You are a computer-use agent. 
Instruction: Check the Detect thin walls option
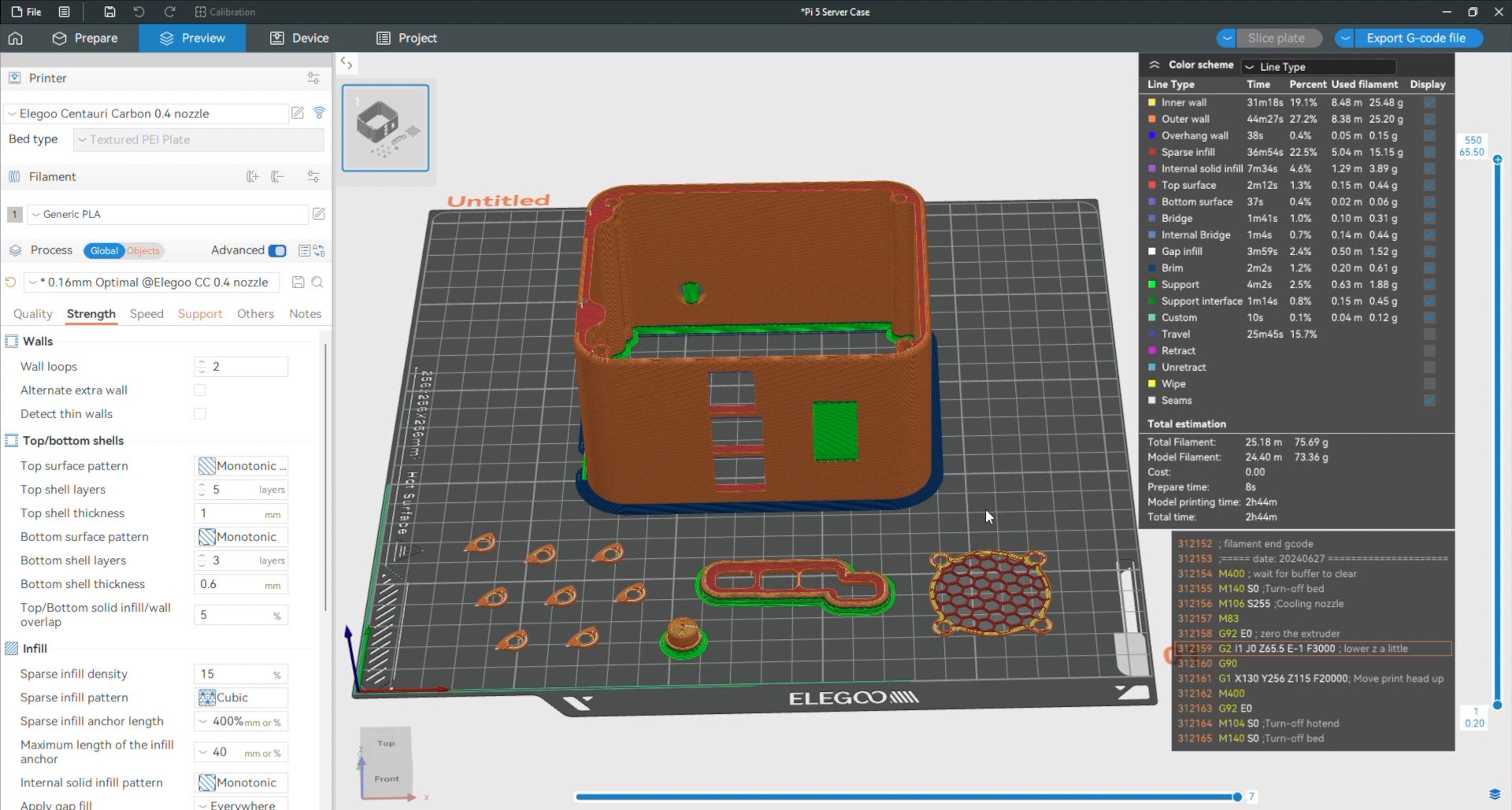click(200, 414)
